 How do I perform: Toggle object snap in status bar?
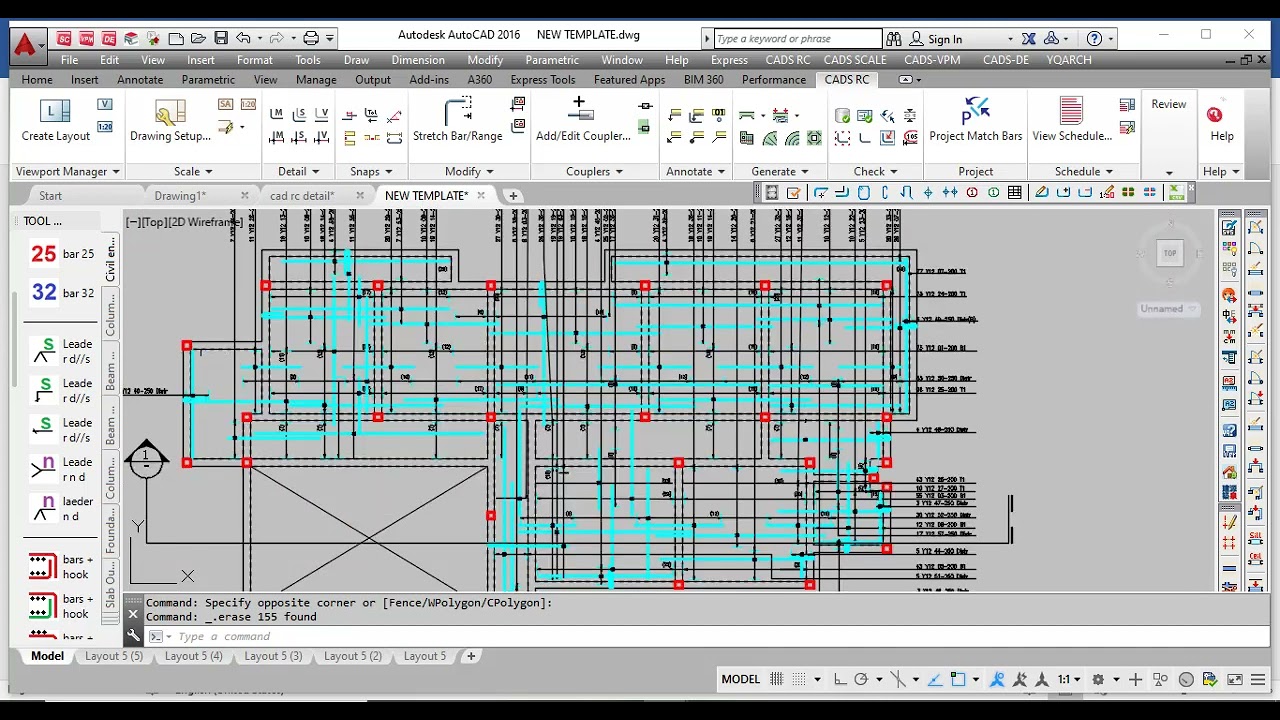[x=958, y=679]
